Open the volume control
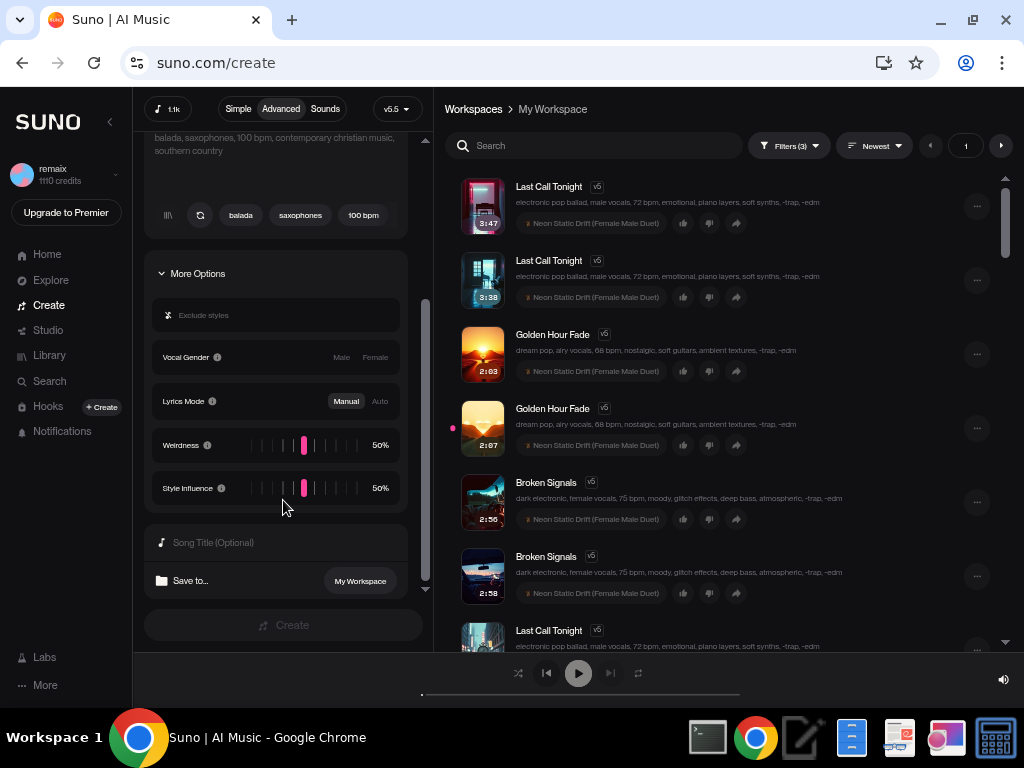The width and height of the screenshot is (1024, 768). [x=1003, y=679]
